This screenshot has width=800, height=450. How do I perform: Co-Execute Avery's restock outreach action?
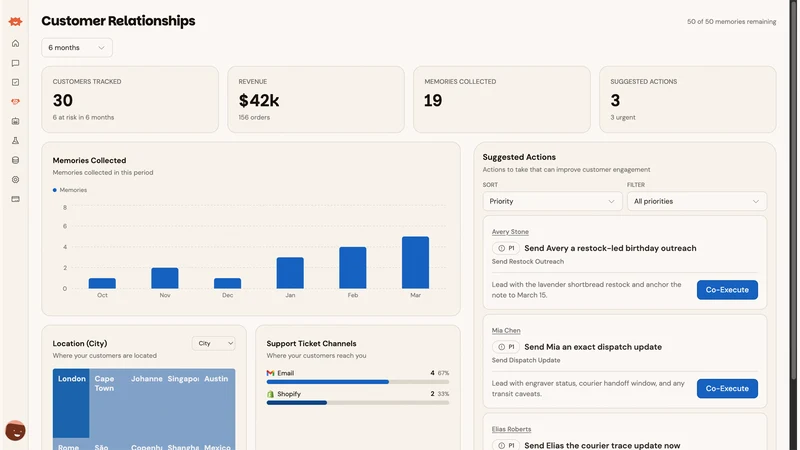pyautogui.click(x=727, y=290)
